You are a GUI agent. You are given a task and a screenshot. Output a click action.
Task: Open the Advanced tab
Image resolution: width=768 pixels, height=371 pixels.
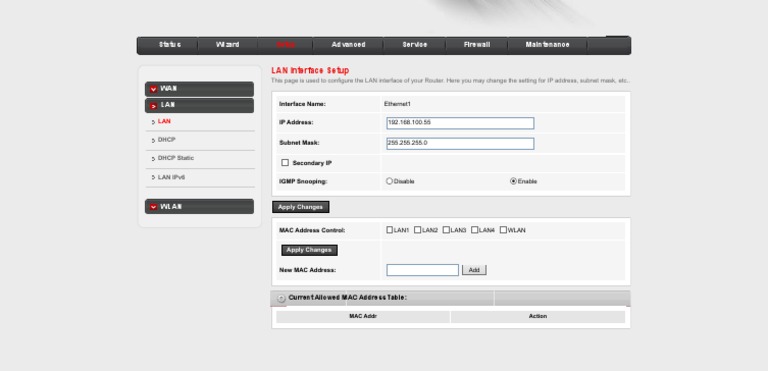348,45
